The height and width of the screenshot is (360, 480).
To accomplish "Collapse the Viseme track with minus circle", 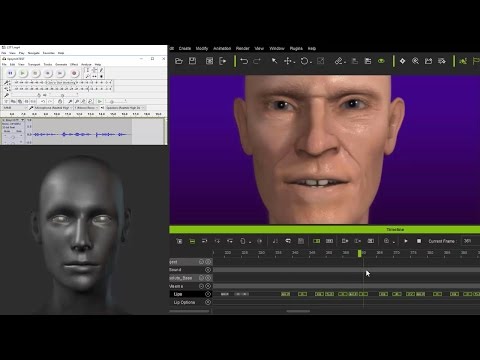I will point(201,286).
